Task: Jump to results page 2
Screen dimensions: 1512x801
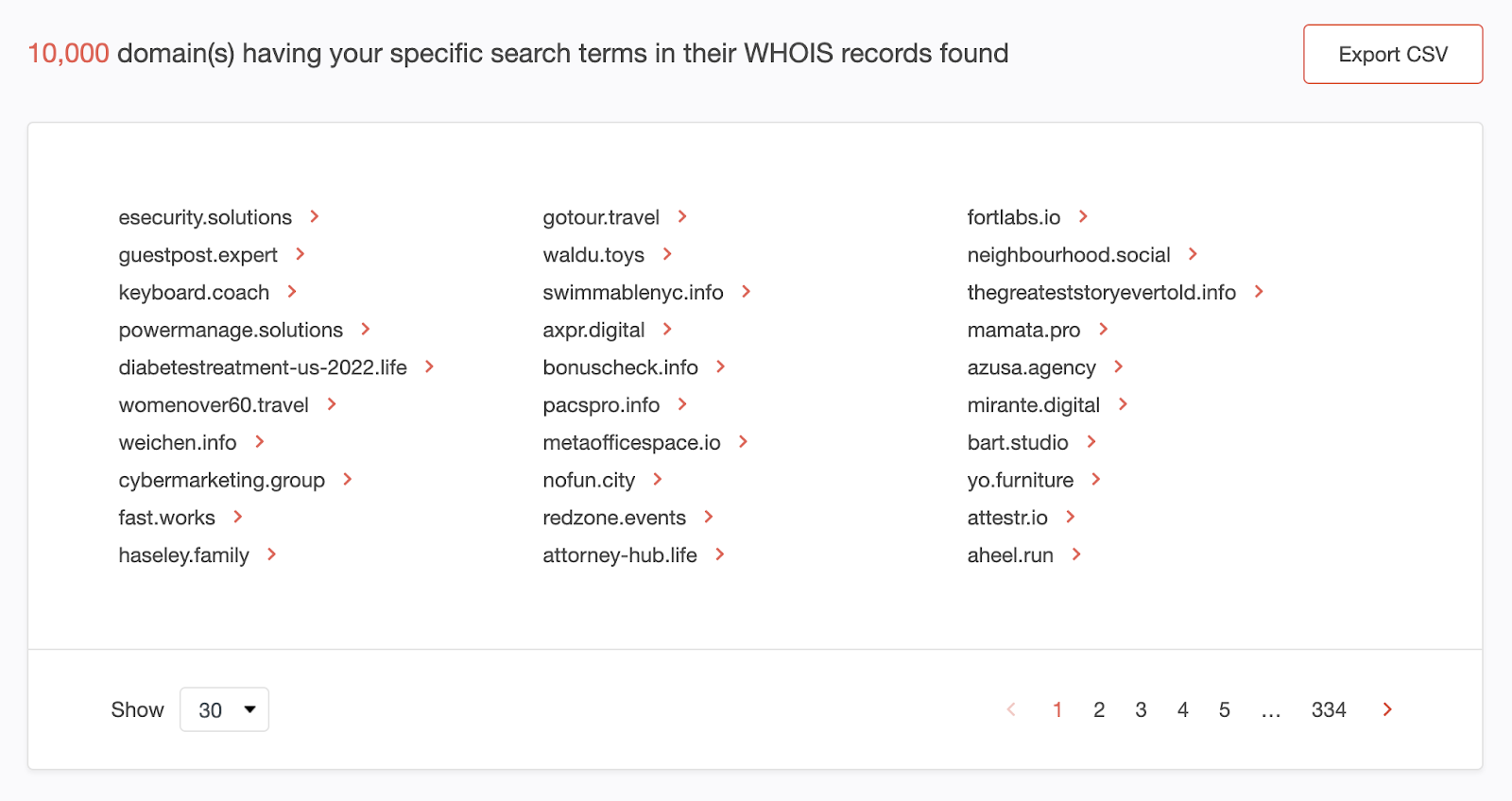Action: [x=1099, y=709]
